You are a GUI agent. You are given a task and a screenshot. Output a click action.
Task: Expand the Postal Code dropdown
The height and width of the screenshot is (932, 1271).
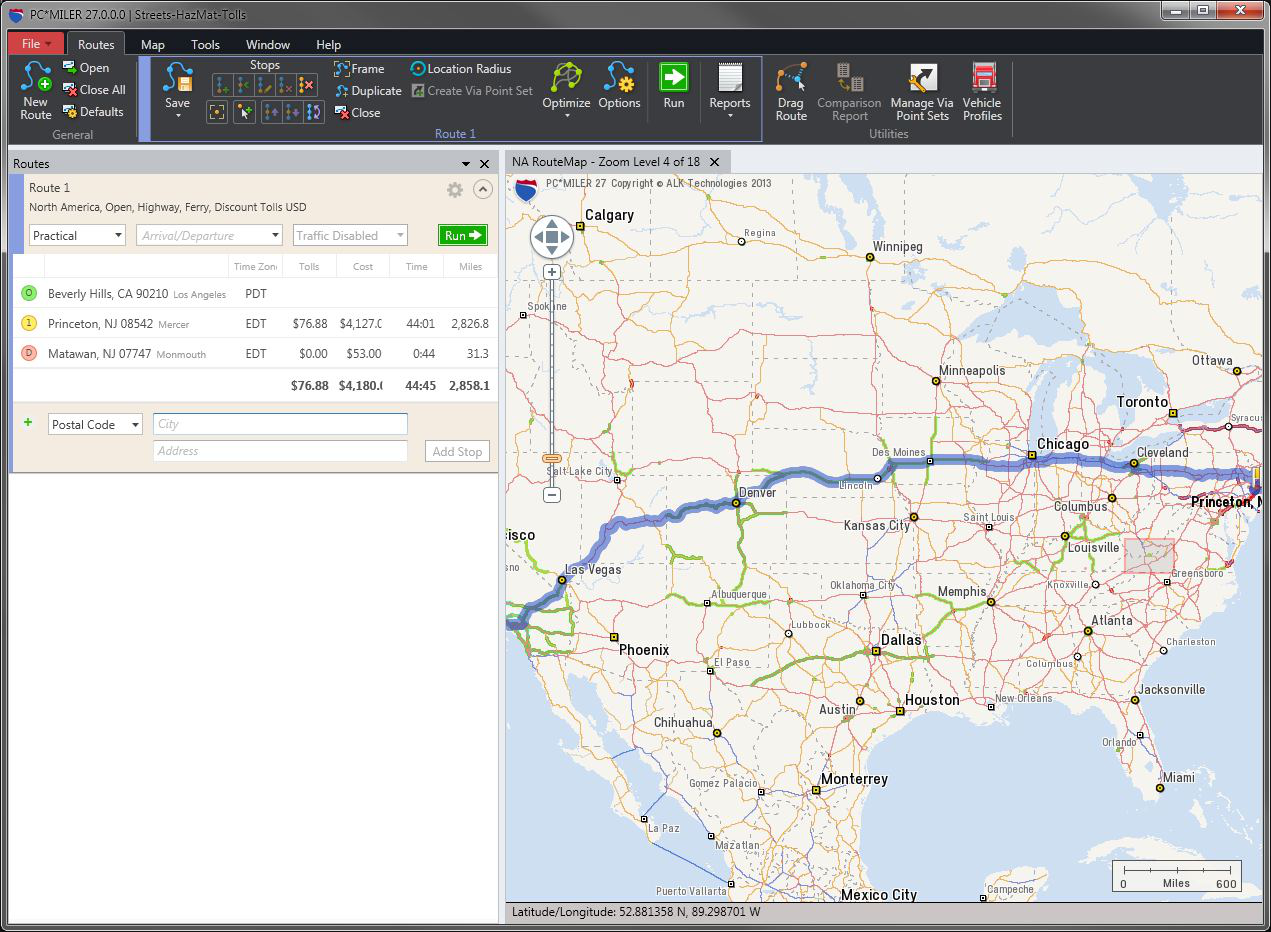pyautogui.click(x=95, y=425)
